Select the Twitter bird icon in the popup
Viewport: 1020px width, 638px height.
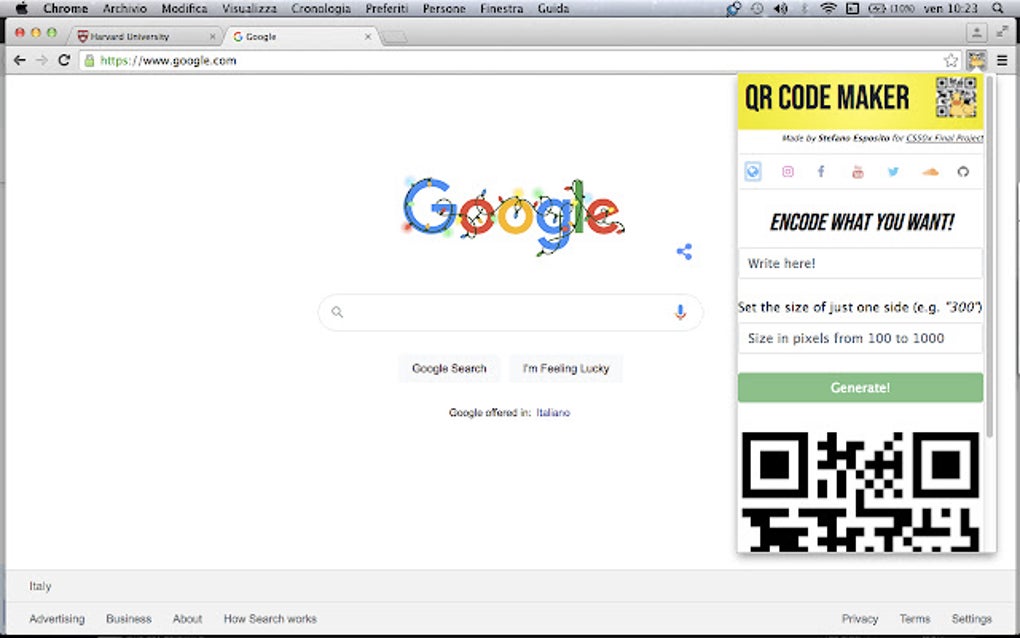(892, 171)
